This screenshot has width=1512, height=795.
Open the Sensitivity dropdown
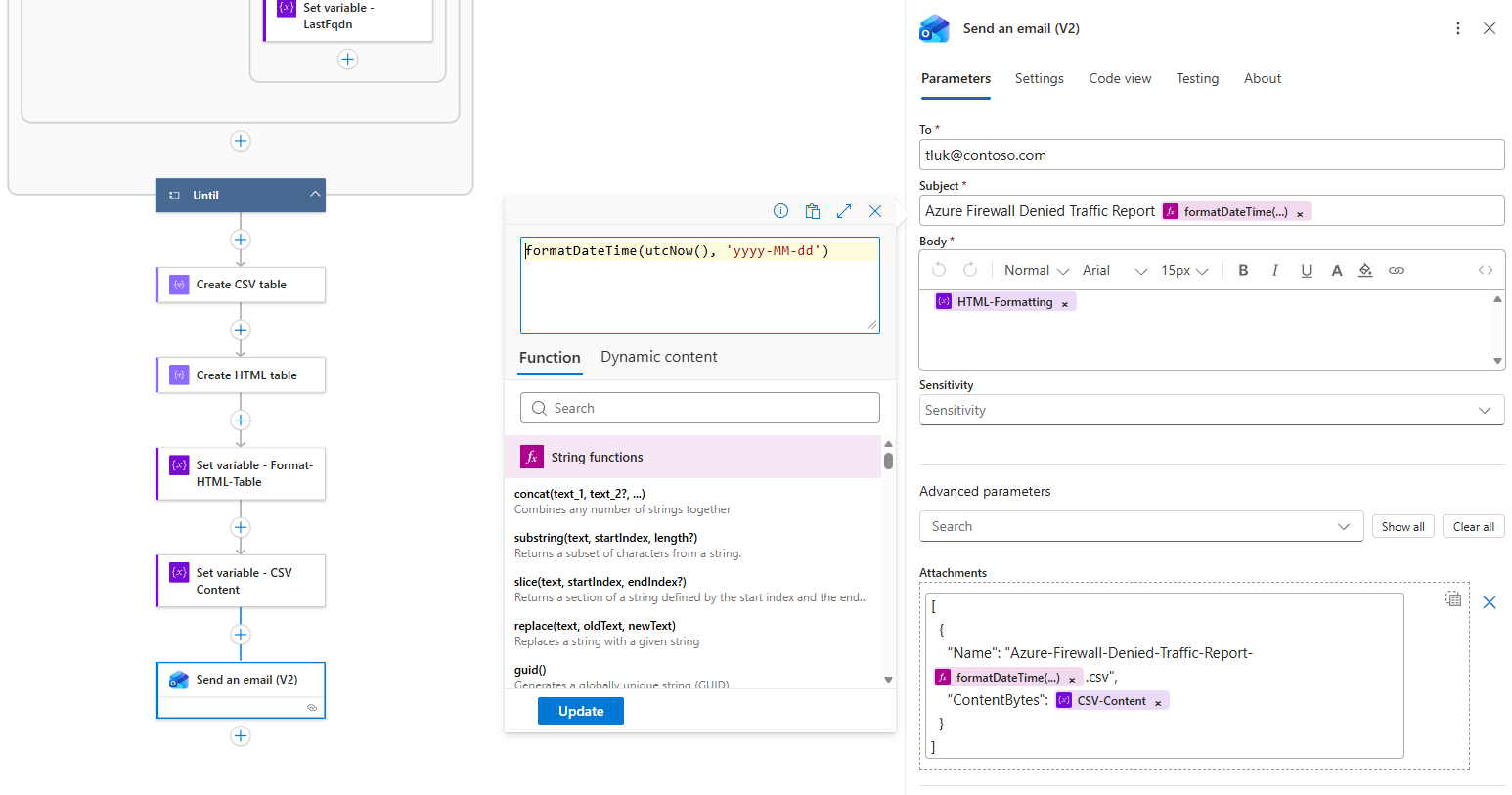coord(1211,411)
